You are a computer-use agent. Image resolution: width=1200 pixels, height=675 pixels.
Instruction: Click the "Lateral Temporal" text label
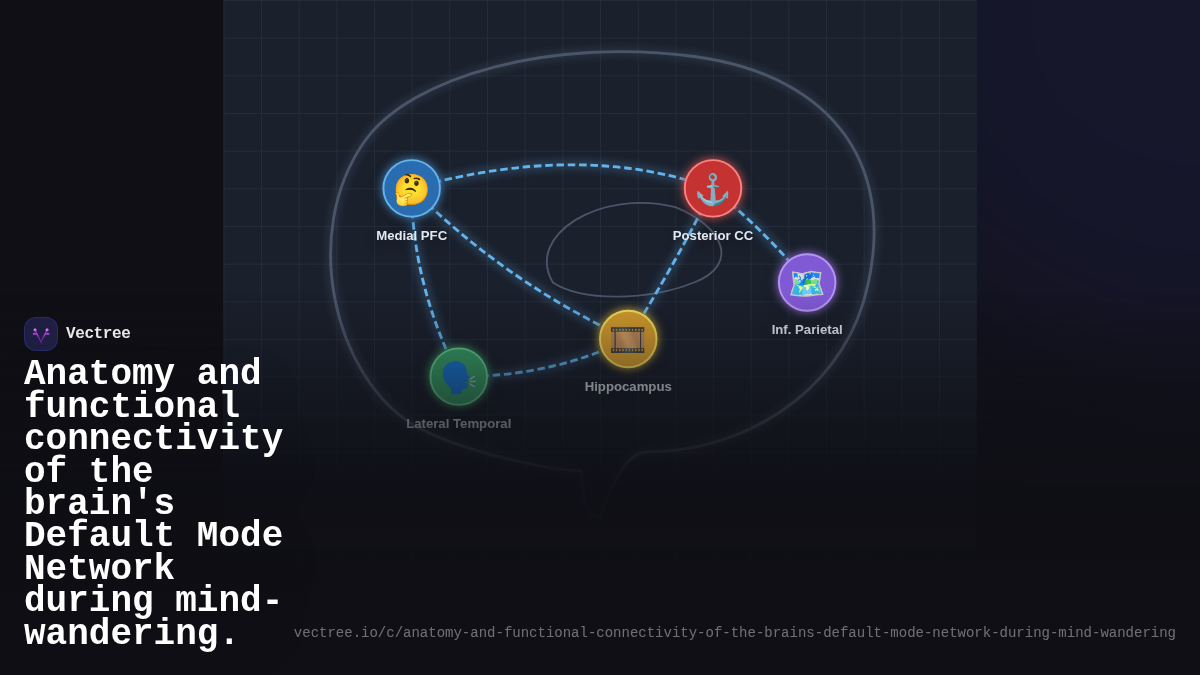(x=458, y=424)
